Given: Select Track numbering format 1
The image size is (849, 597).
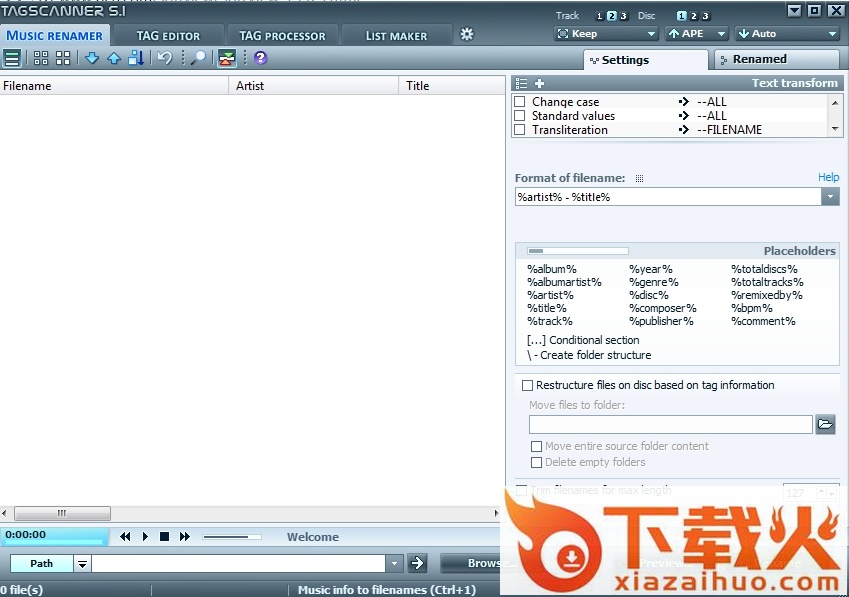Looking at the screenshot, I should pos(599,16).
